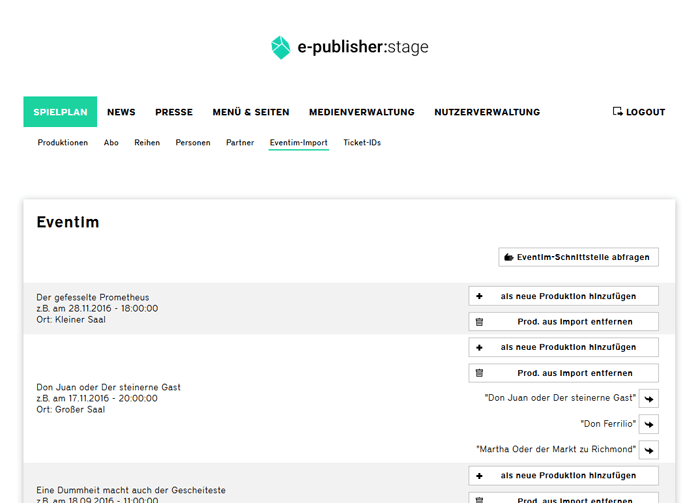Click the logout icon next to LOGOUT
This screenshot has height=503, width=700.
coord(617,112)
